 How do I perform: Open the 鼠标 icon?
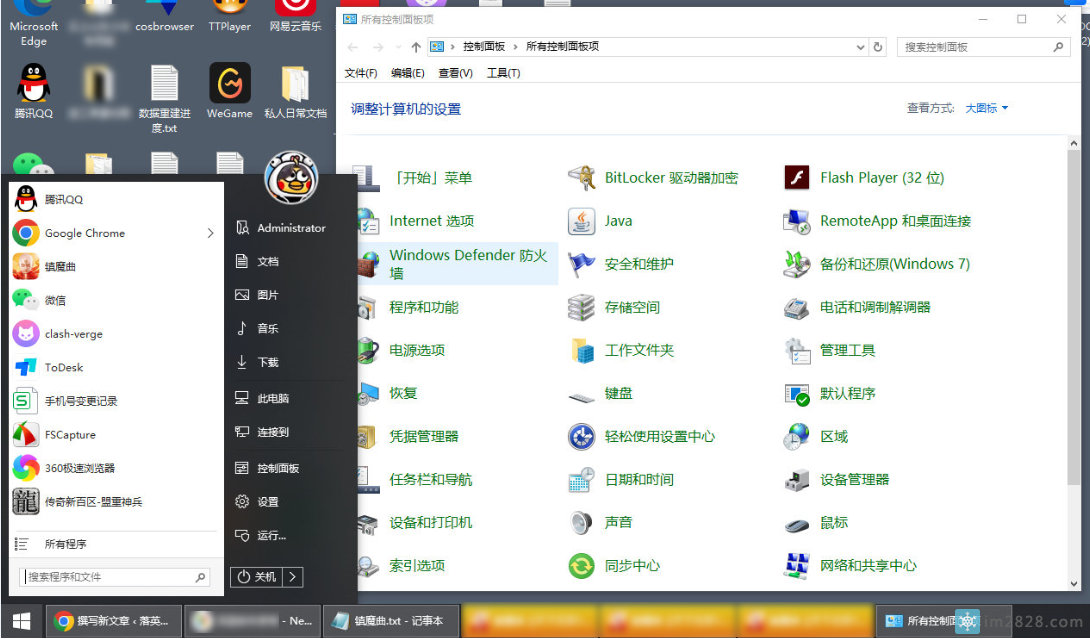(797, 523)
